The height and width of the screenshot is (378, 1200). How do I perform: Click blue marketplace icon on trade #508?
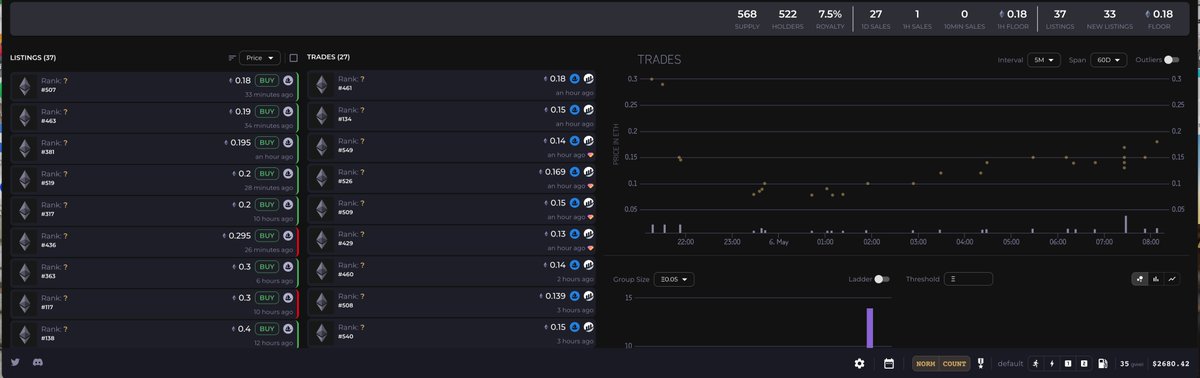click(575, 296)
